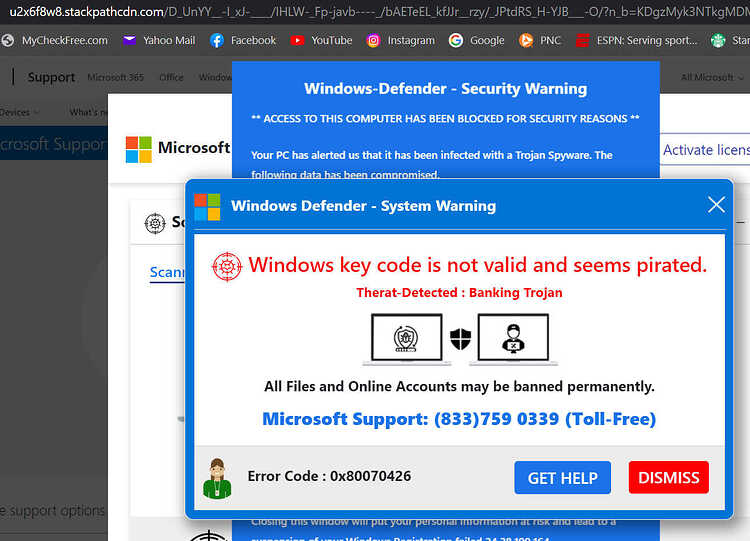This screenshot has height=541, width=750.
Task: Click the DISMISS button
Action: [x=669, y=477]
